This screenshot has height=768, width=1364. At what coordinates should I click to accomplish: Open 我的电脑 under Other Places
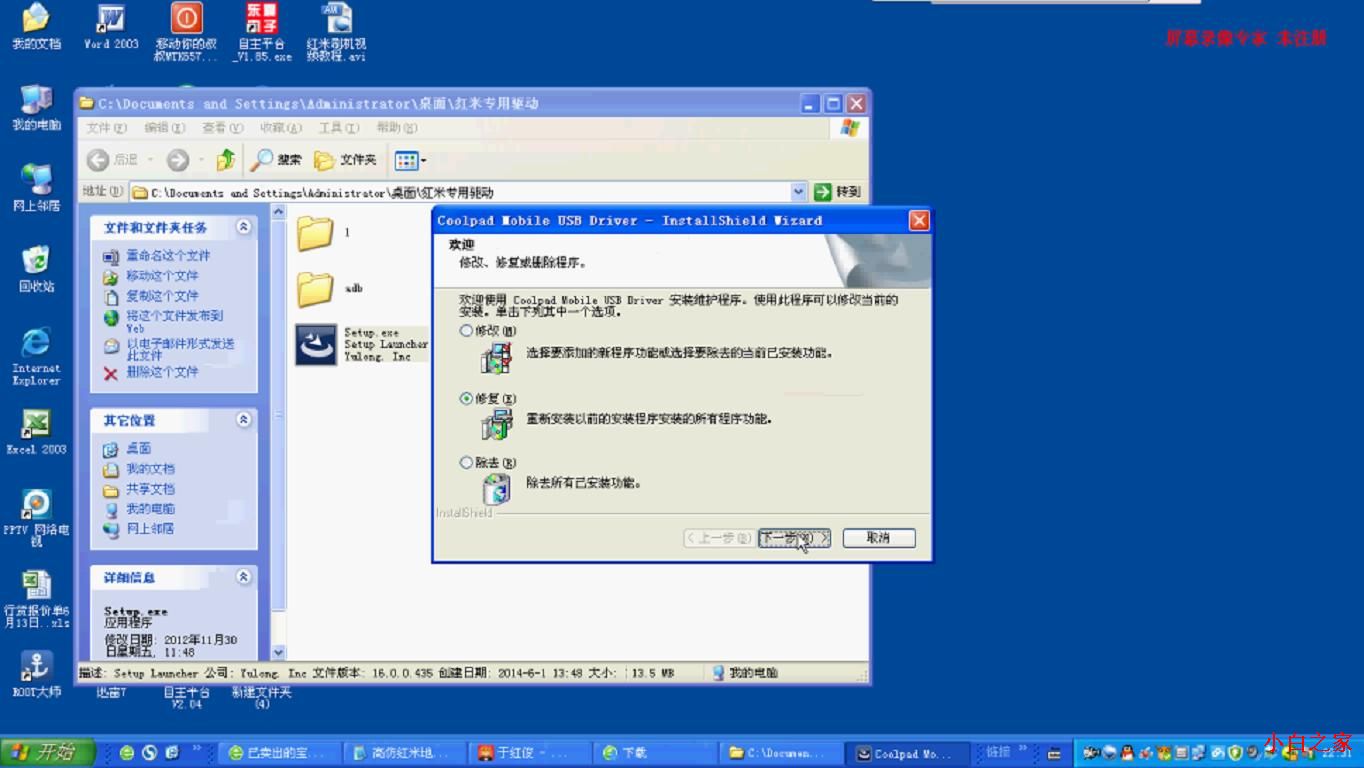click(x=150, y=509)
